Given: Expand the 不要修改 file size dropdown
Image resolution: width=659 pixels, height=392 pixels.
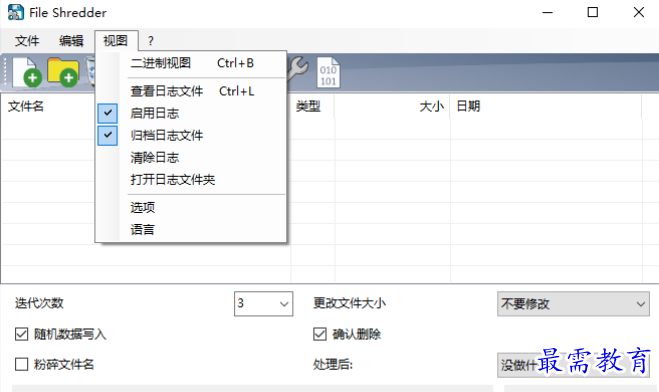Looking at the screenshot, I should pyautogui.click(x=573, y=304).
